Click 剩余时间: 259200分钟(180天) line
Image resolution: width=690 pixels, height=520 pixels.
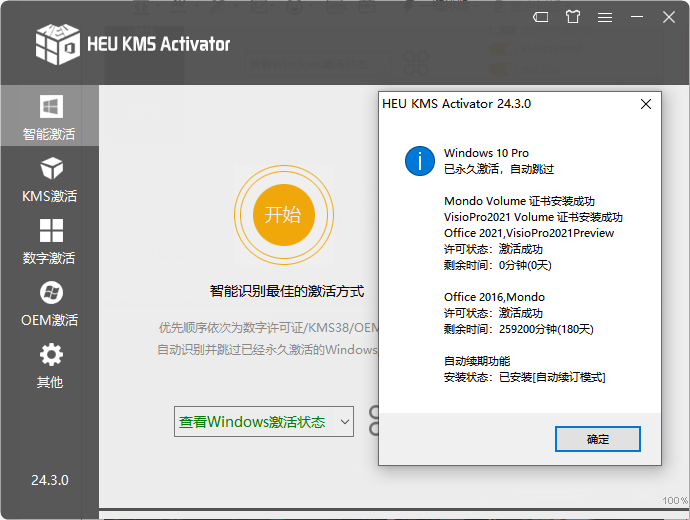tap(518, 329)
